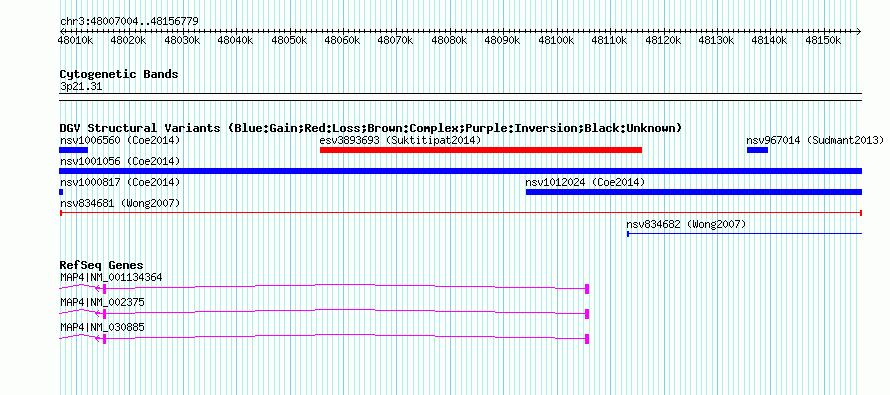Viewport: 890px width, 395px height.
Task: Click the 48120k ruler tick label
Action: (664, 40)
